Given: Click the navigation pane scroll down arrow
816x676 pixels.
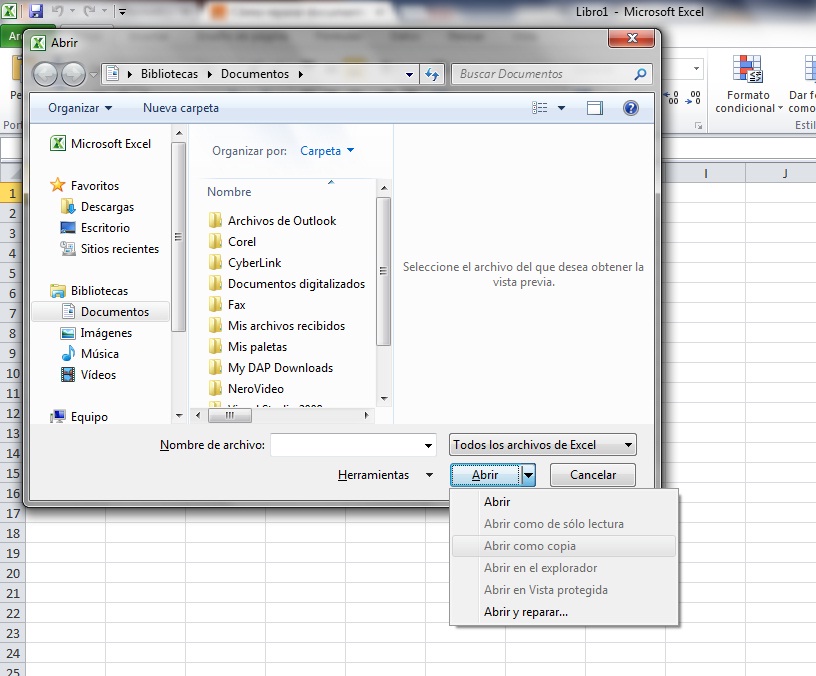Looking at the screenshot, I should 179,415.
